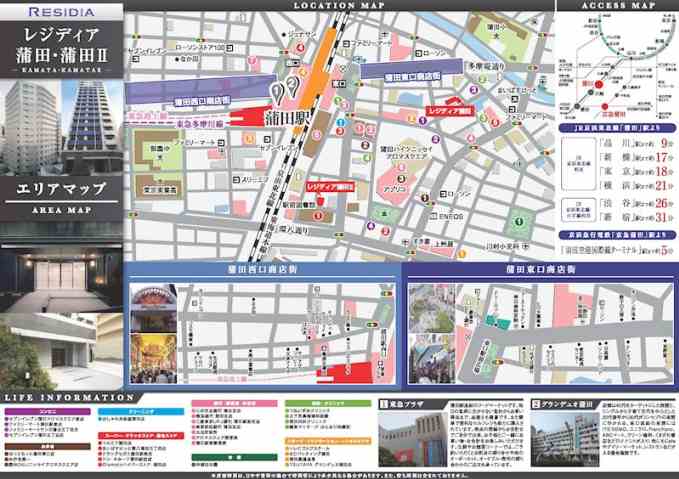This screenshot has height=479, width=679.
Task: Click the RESIDIA logo at top left
Action: 62,13
